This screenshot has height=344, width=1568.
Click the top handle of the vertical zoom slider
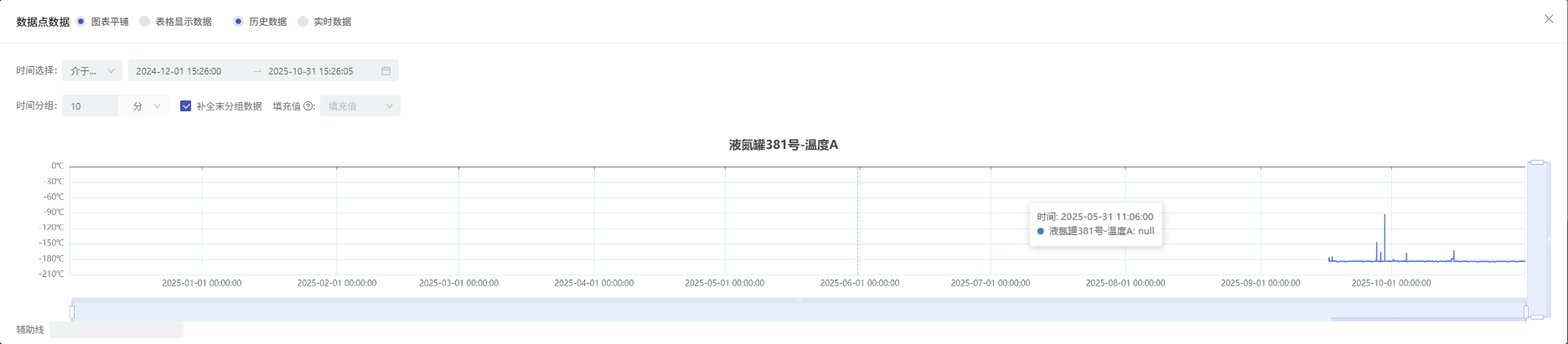[1537, 162]
